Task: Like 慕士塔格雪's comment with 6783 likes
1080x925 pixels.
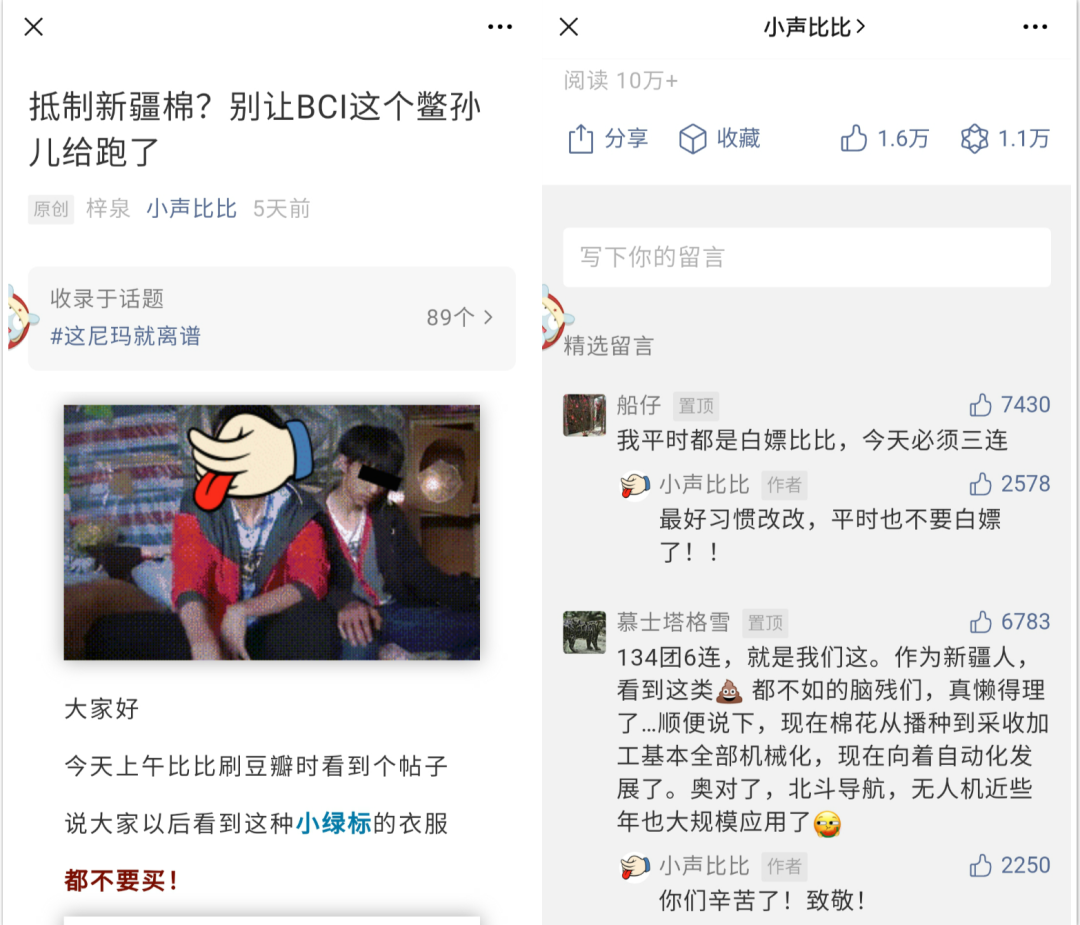Action: (x=980, y=622)
